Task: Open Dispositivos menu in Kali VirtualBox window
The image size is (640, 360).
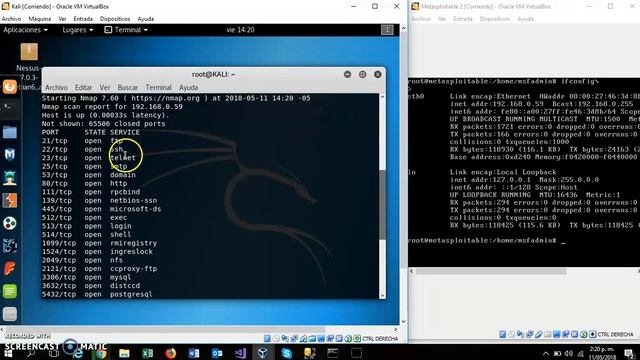Action: point(115,19)
